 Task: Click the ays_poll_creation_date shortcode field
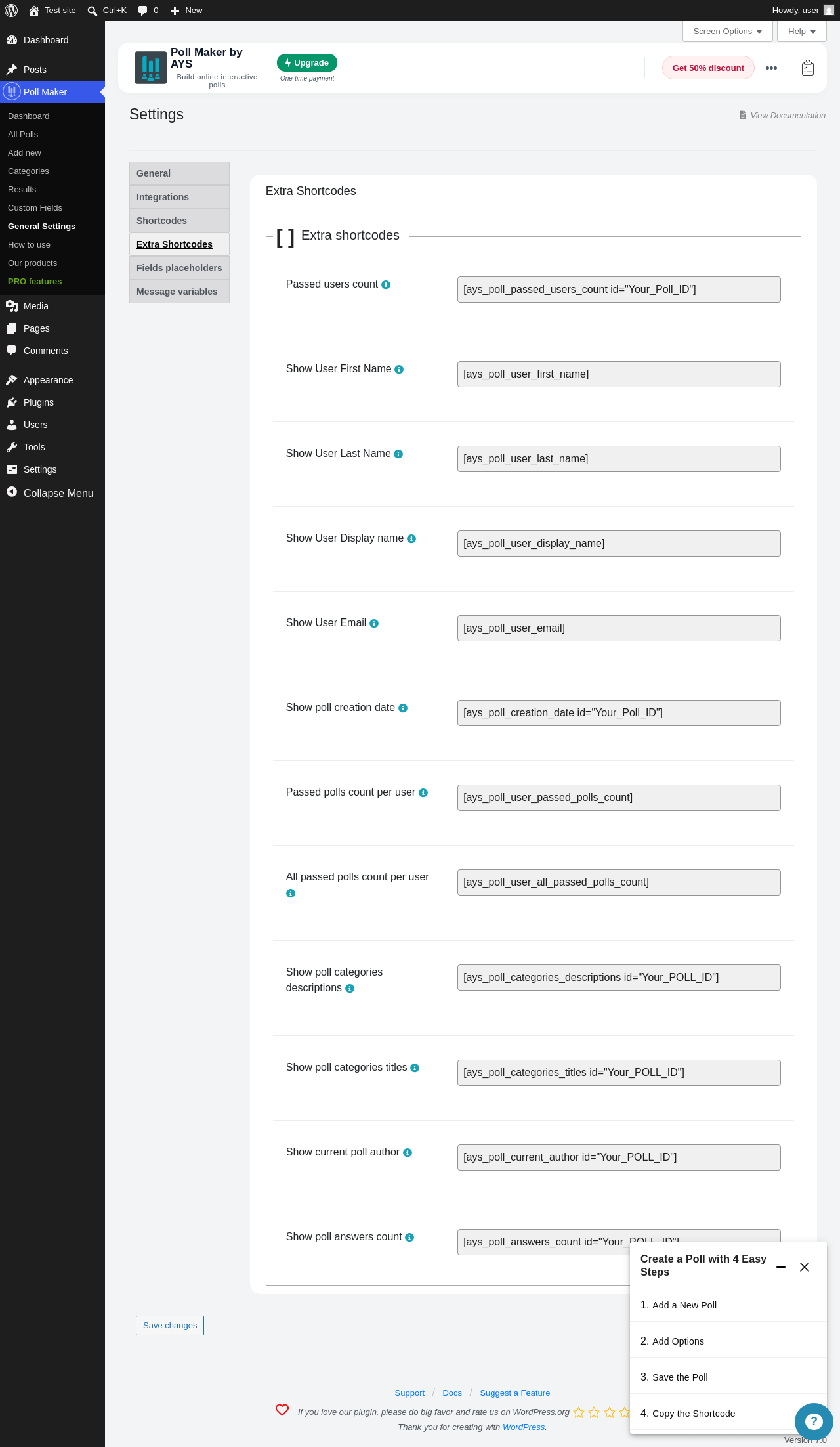tap(619, 713)
